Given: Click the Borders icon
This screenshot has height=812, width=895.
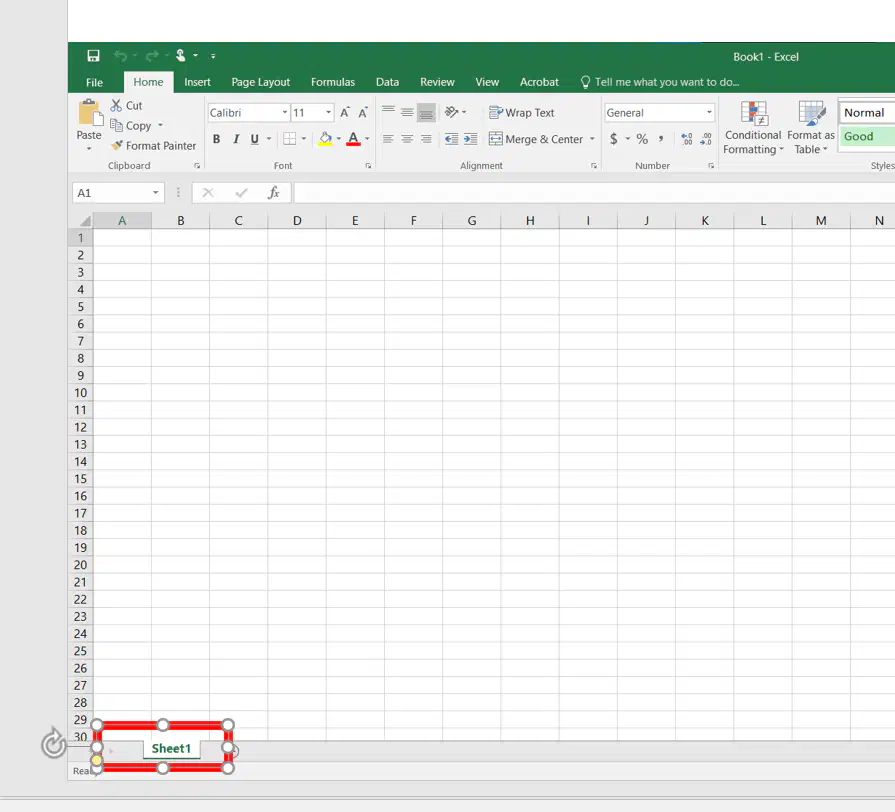Looking at the screenshot, I should pyautogui.click(x=289, y=139).
